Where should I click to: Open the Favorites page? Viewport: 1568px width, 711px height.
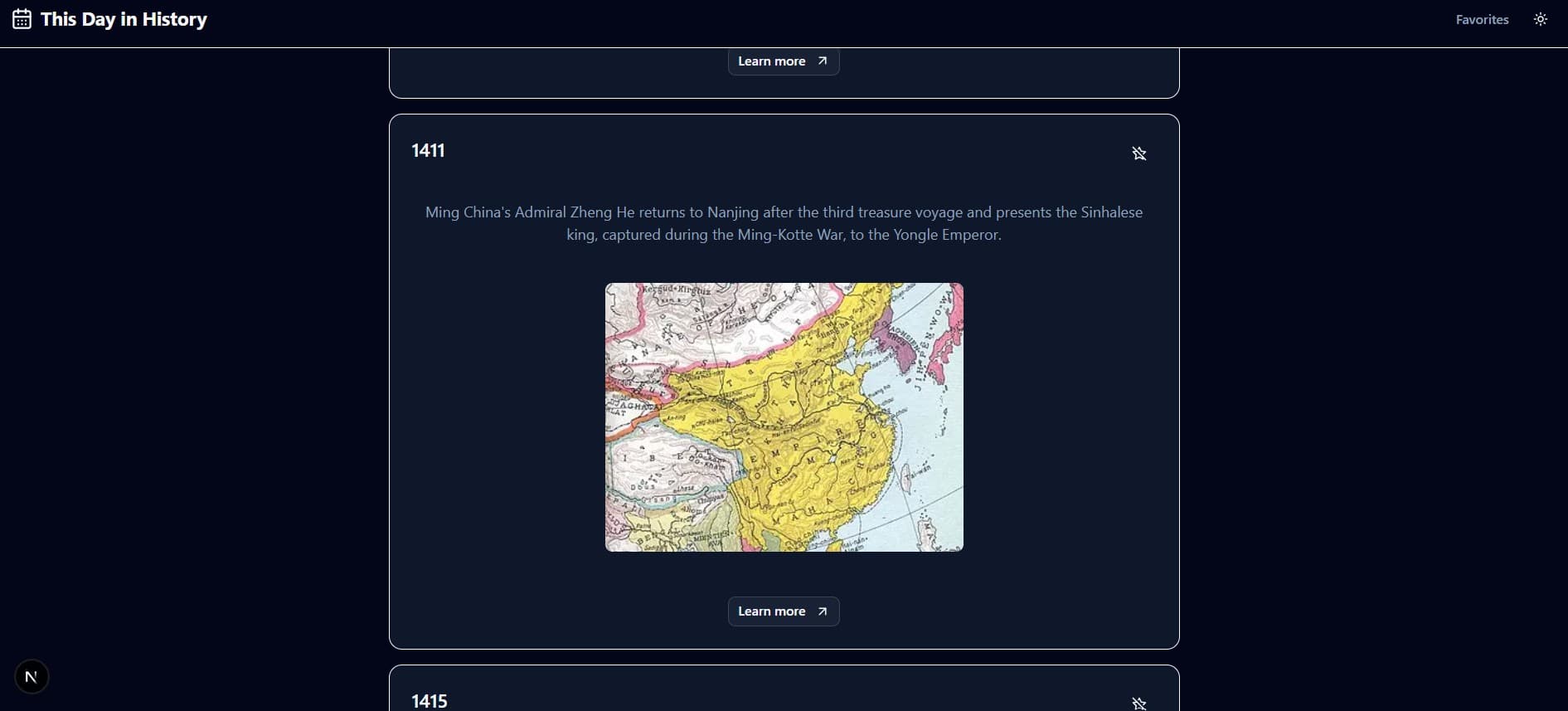click(1482, 19)
